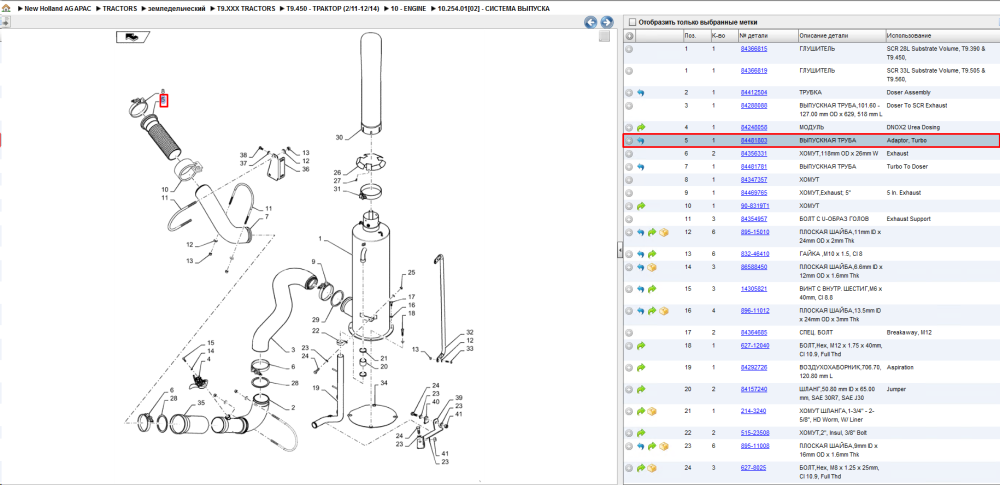Toggle selection circle for part 84356331
The height and width of the screenshot is (485, 1000).
pos(629,154)
